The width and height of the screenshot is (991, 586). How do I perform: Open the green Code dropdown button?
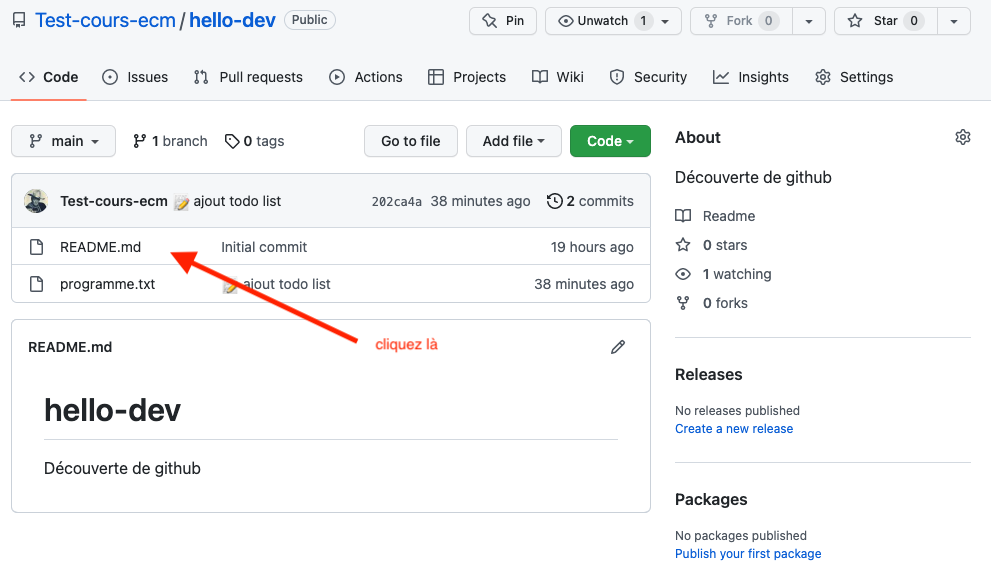tap(610, 141)
